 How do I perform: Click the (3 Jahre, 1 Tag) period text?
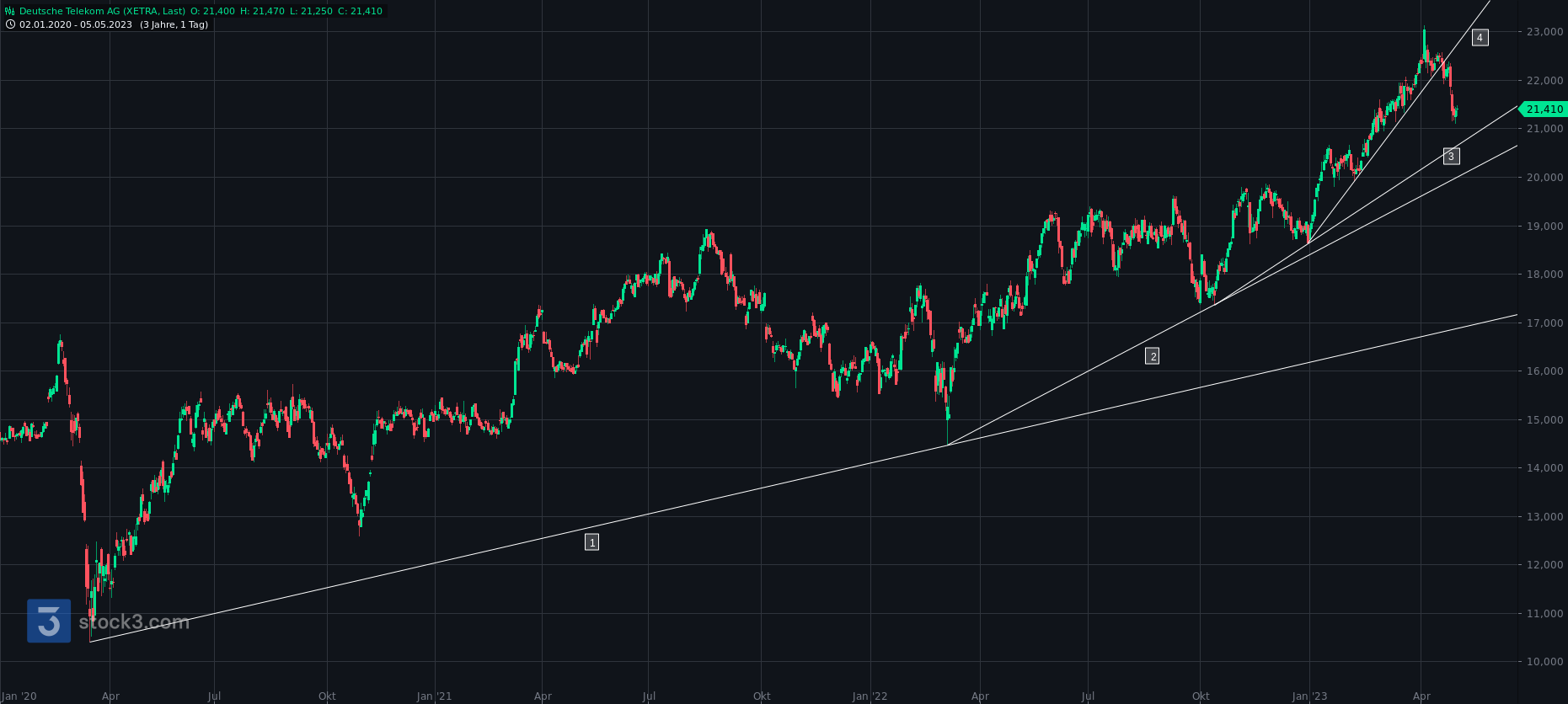pyautogui.click(x=174, y=24)
